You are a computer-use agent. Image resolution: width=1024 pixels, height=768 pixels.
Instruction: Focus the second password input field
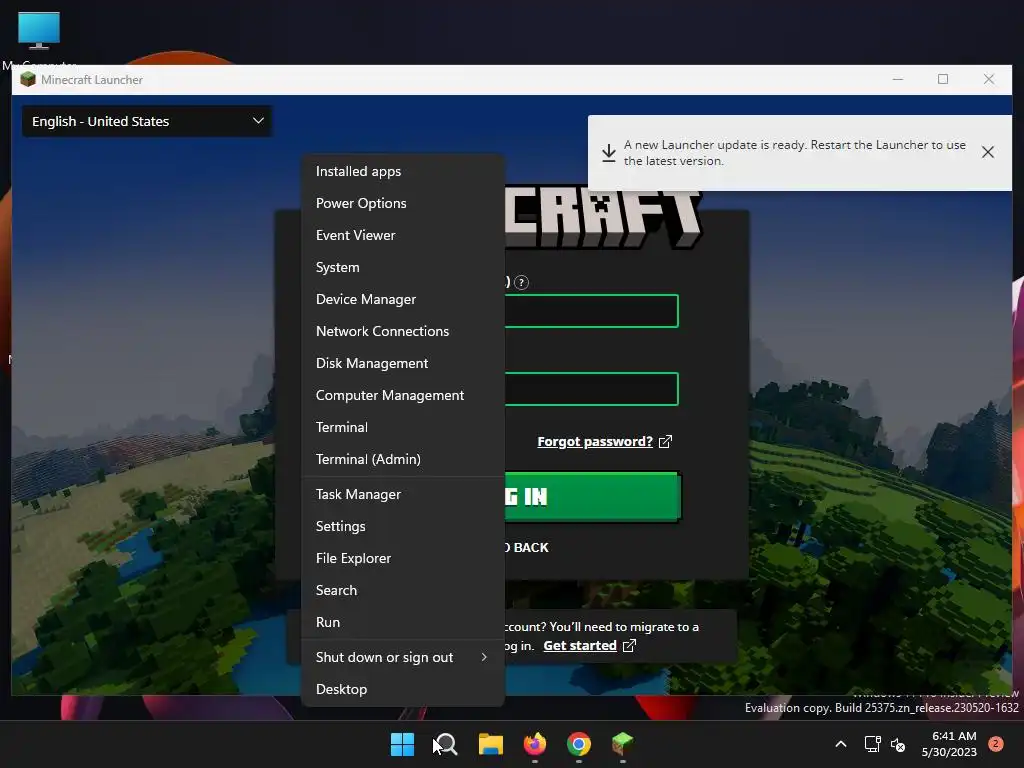coord(592,389)
